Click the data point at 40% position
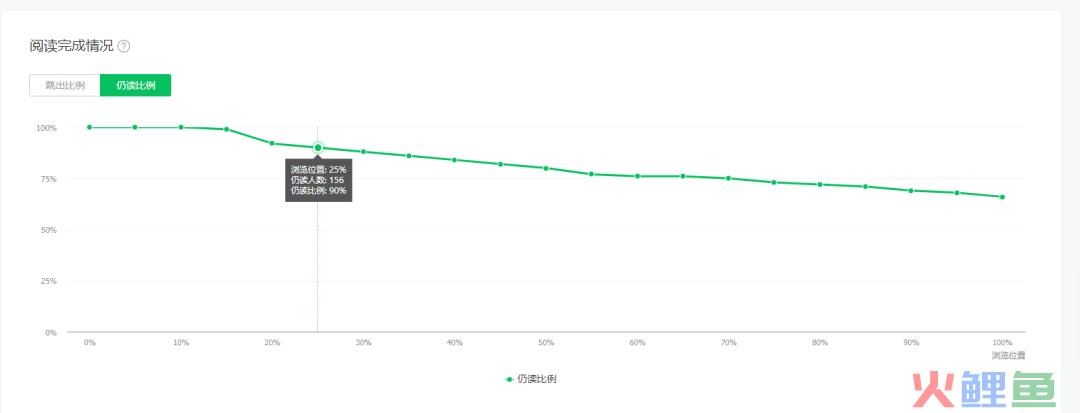This screenshot has width=1080, height=413. pyautogui.click(x=455, y=160)
